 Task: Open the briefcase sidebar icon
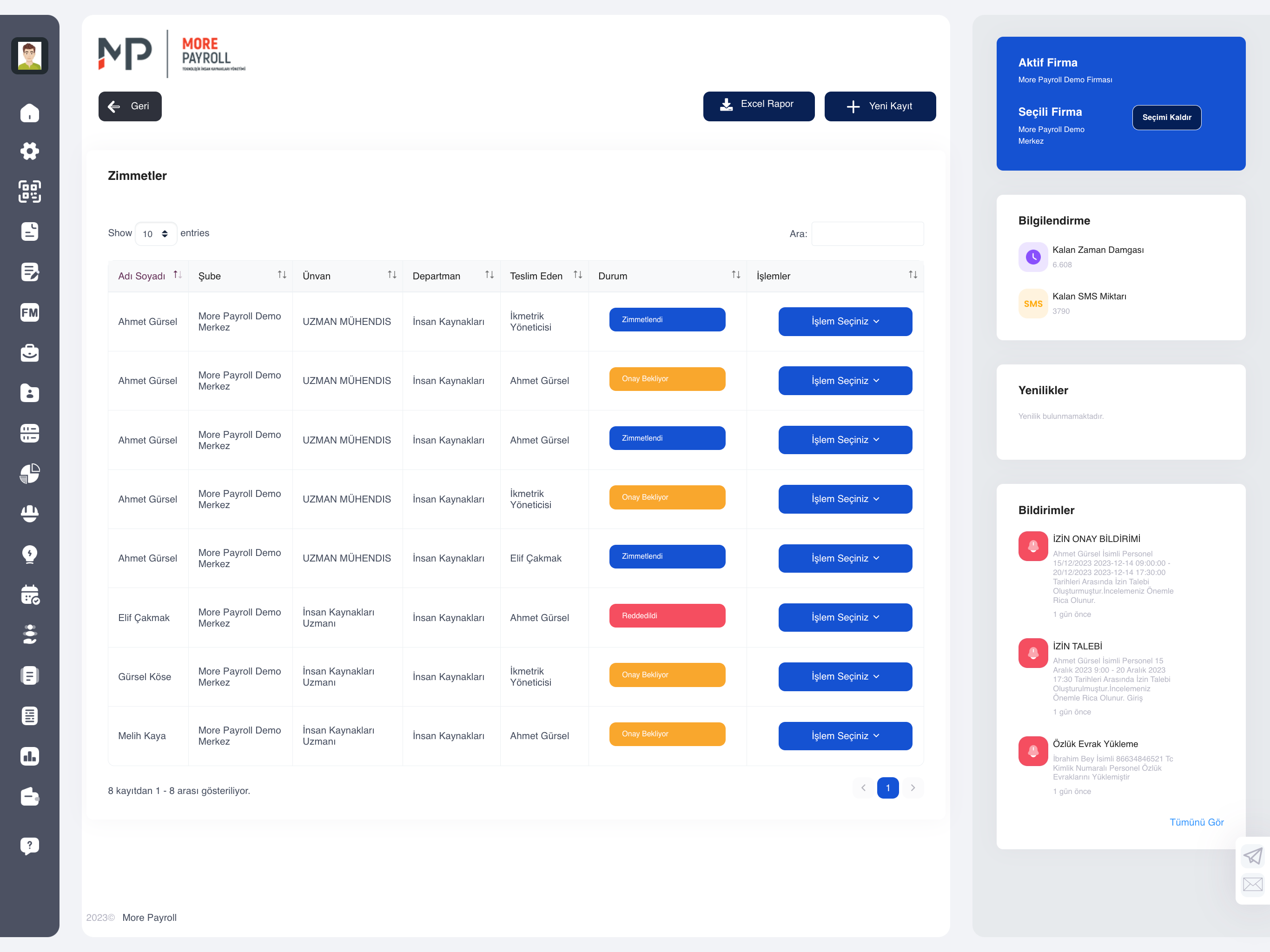pyautogui.click(x=30, y=352)
